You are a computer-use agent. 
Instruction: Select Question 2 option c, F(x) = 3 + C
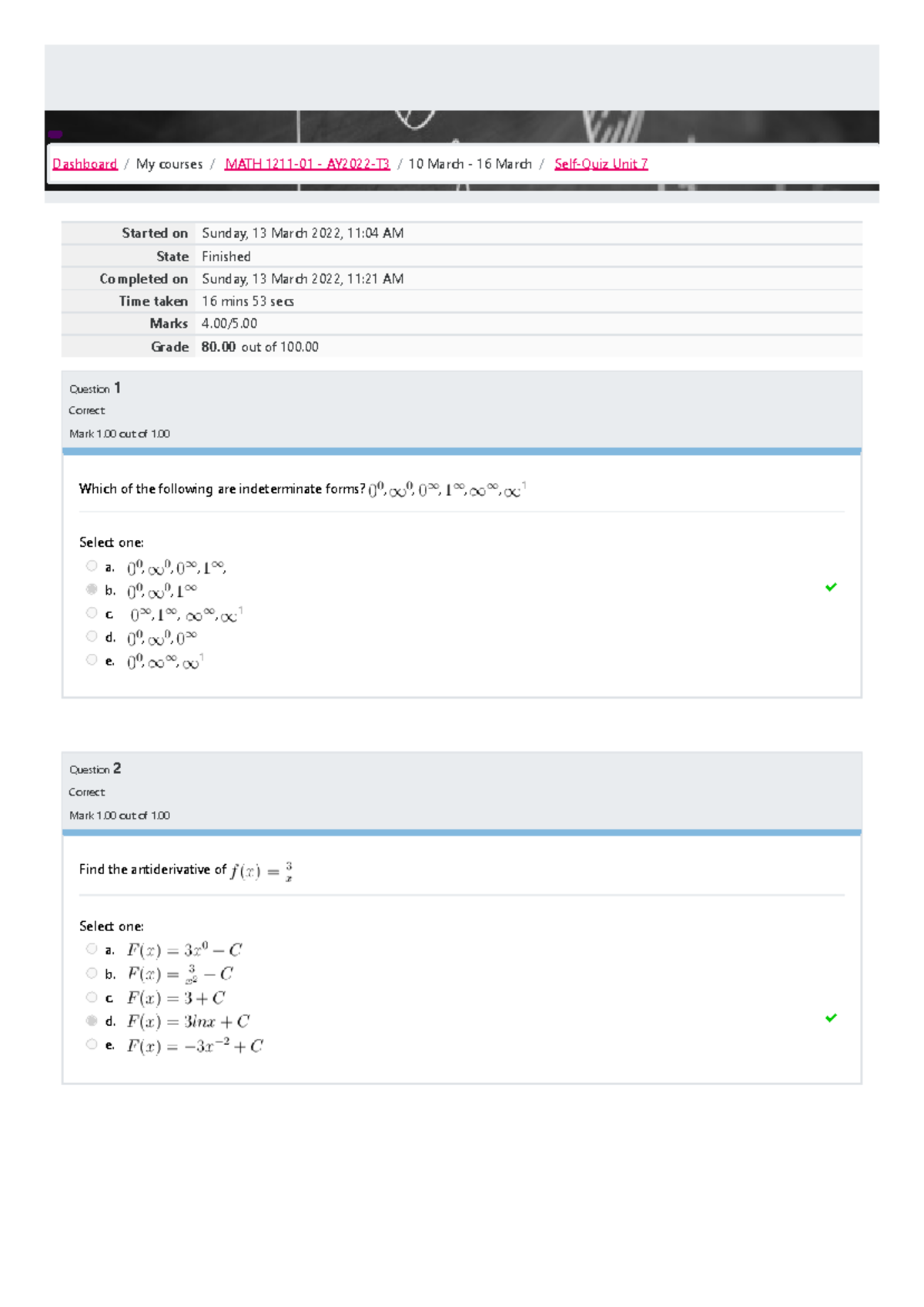(92, 997)
